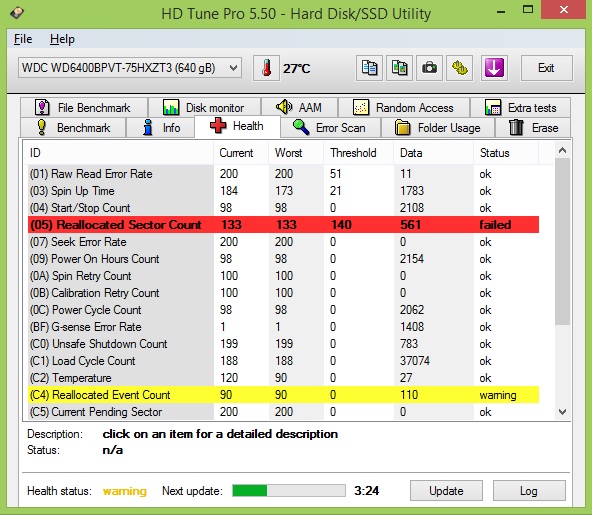Copy info to clipboard toolbar icon
The image size is (592, 515).
pyautogui.click(x=369, y=68)
